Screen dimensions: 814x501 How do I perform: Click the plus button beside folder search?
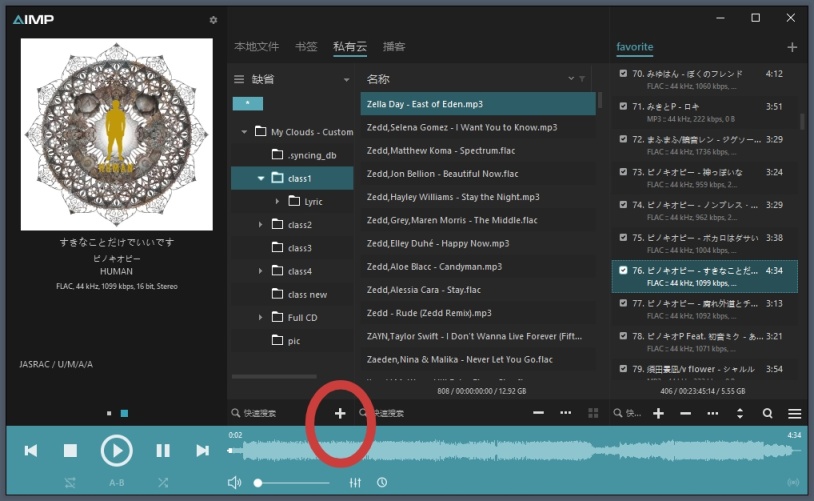(x=340, y=413)
